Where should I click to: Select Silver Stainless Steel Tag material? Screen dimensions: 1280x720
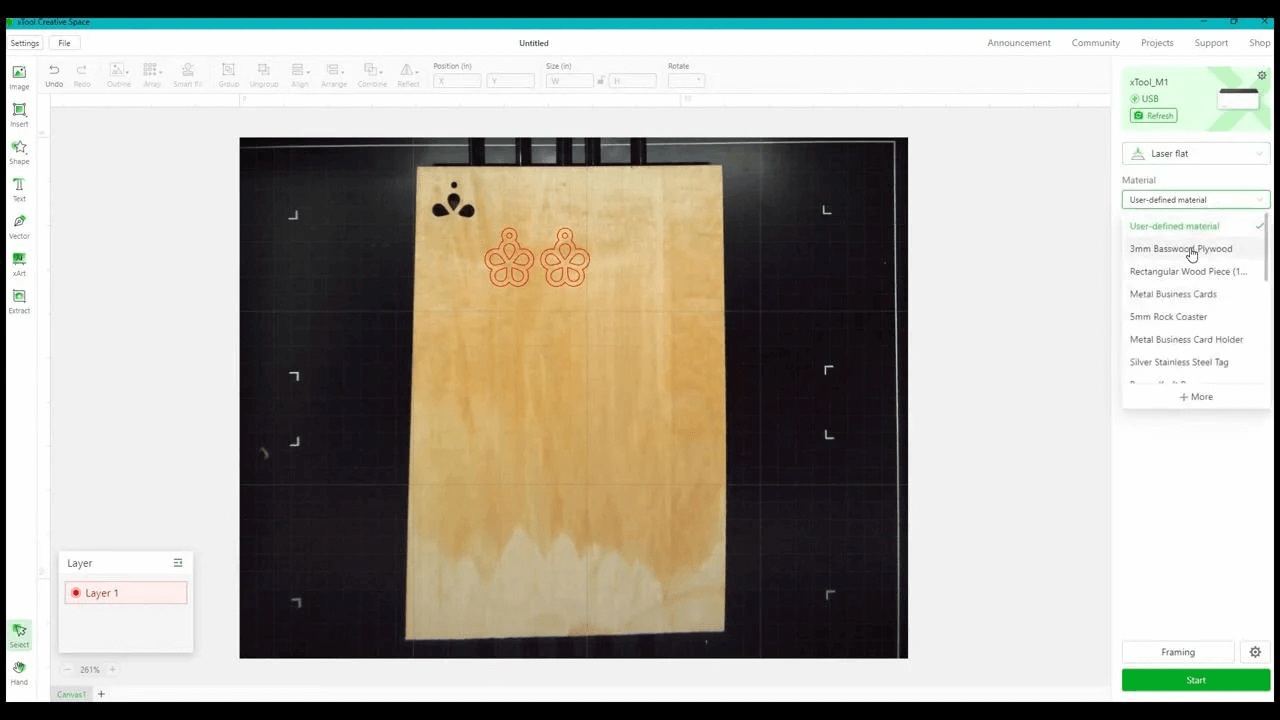pos(1179,362)
